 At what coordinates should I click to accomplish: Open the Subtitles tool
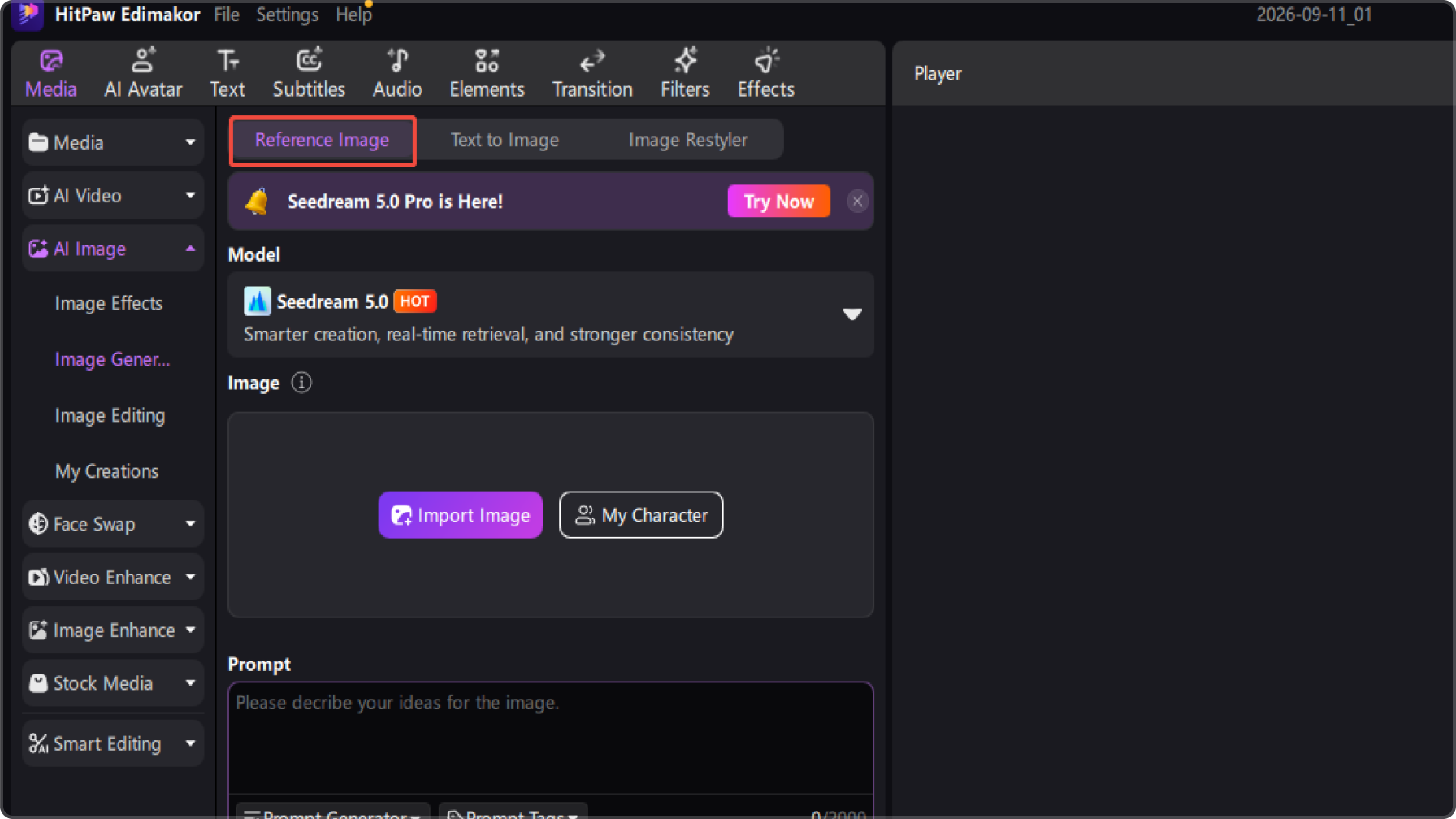[x=309, y=73]
